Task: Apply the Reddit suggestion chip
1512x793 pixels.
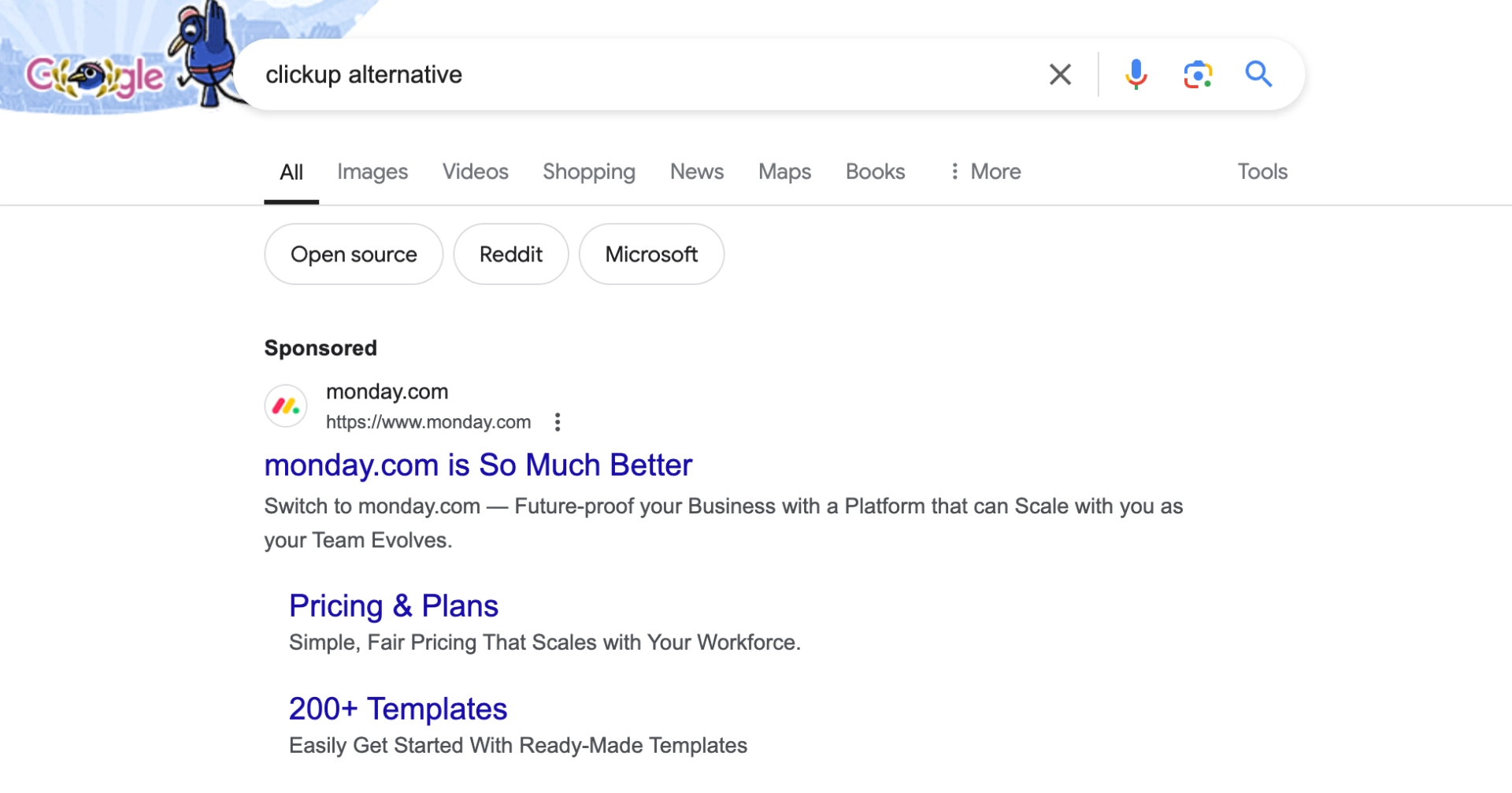Action: [511, 254]
